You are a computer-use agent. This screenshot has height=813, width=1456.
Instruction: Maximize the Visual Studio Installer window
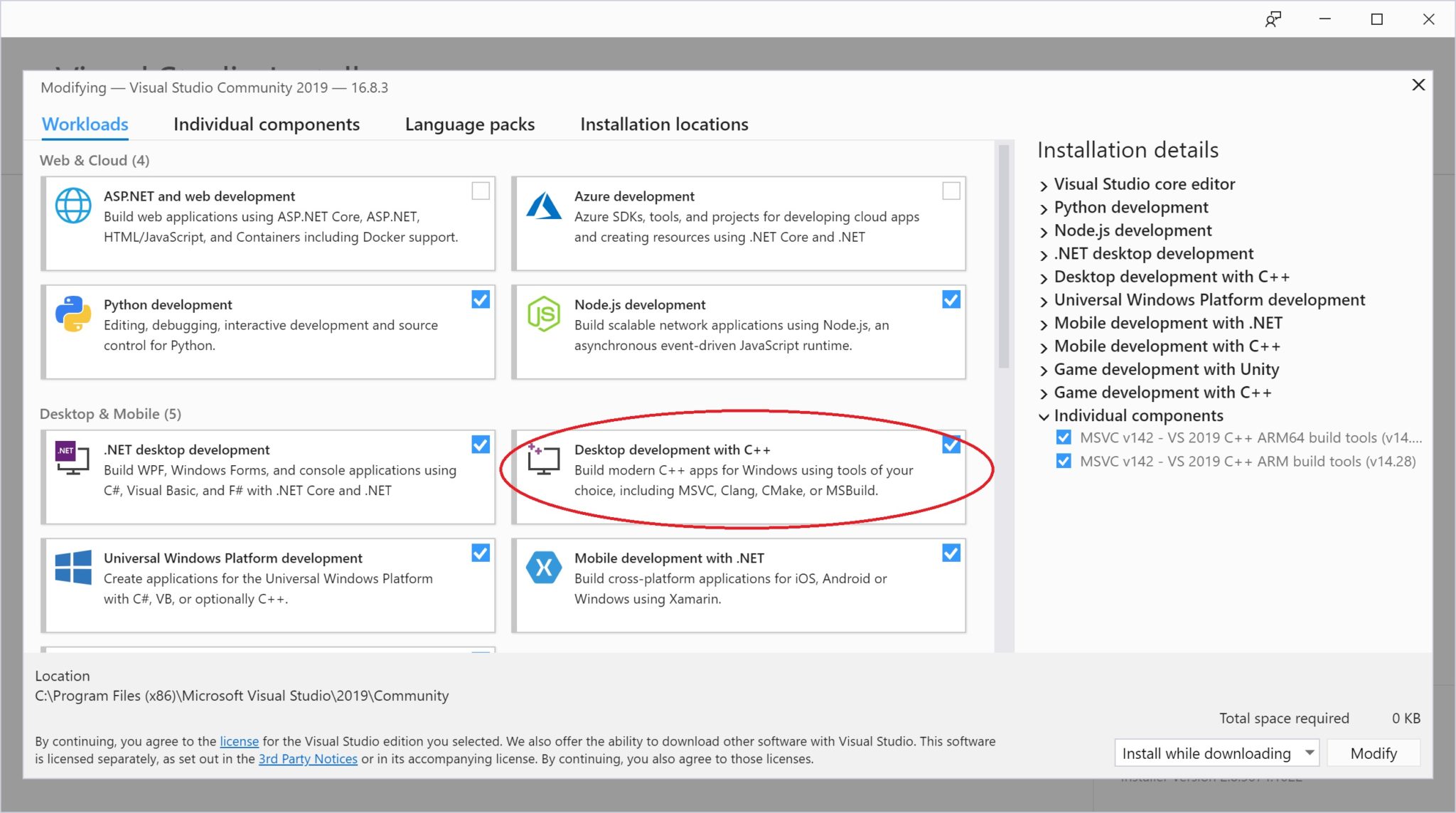tap(1376, 19)
